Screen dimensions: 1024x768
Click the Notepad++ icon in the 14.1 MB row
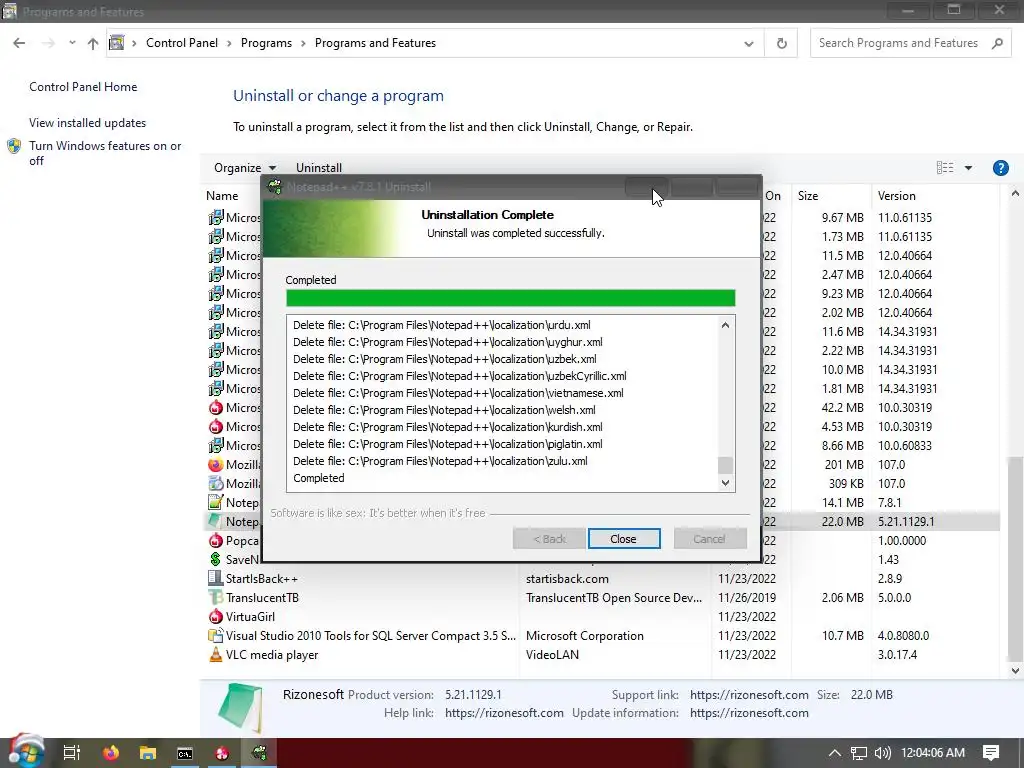point(216,503)
